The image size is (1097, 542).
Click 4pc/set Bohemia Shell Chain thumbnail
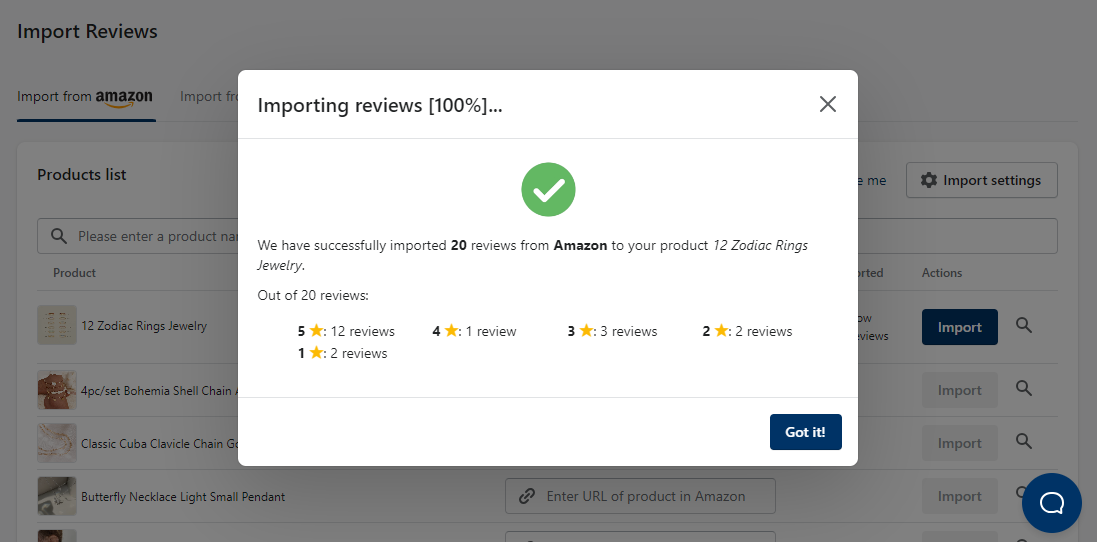pos(57,390)
